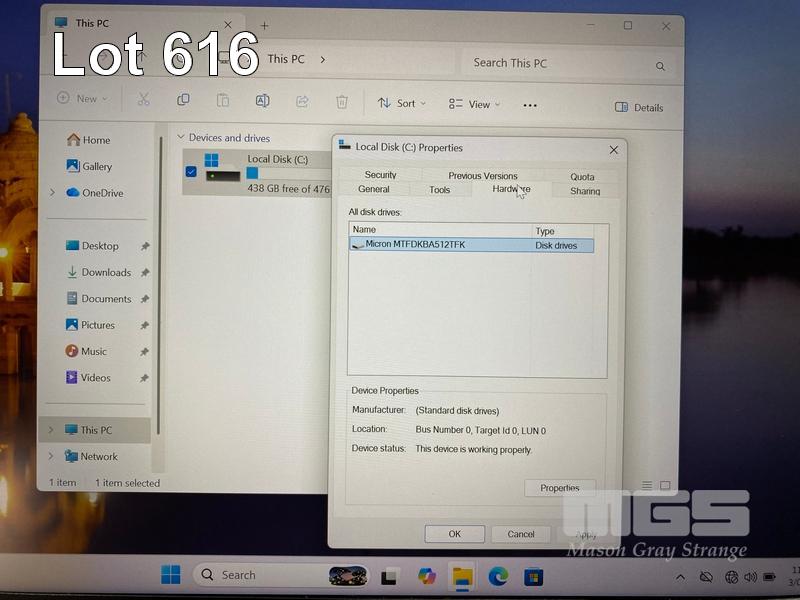Switch to the Quota tab
The height and width of the screenshot is (600, 800).
582,177
